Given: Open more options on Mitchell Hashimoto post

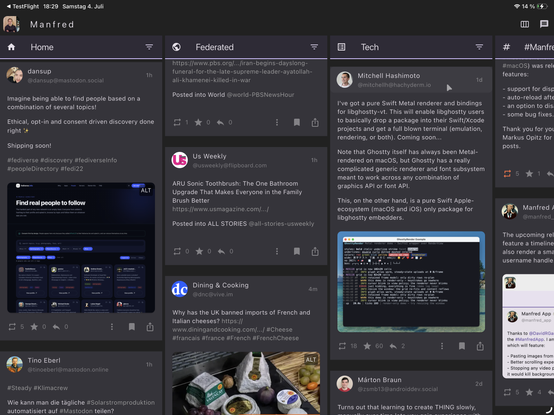Looking at the screenshot, I should 442,346.
